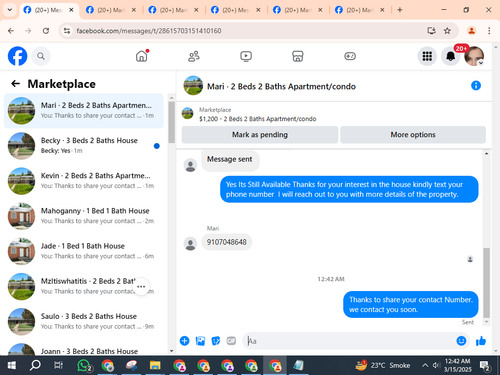Open the Facebook menu grid icon
The image size is (500, 375).
pyautogui.click(x=427, y=56)
